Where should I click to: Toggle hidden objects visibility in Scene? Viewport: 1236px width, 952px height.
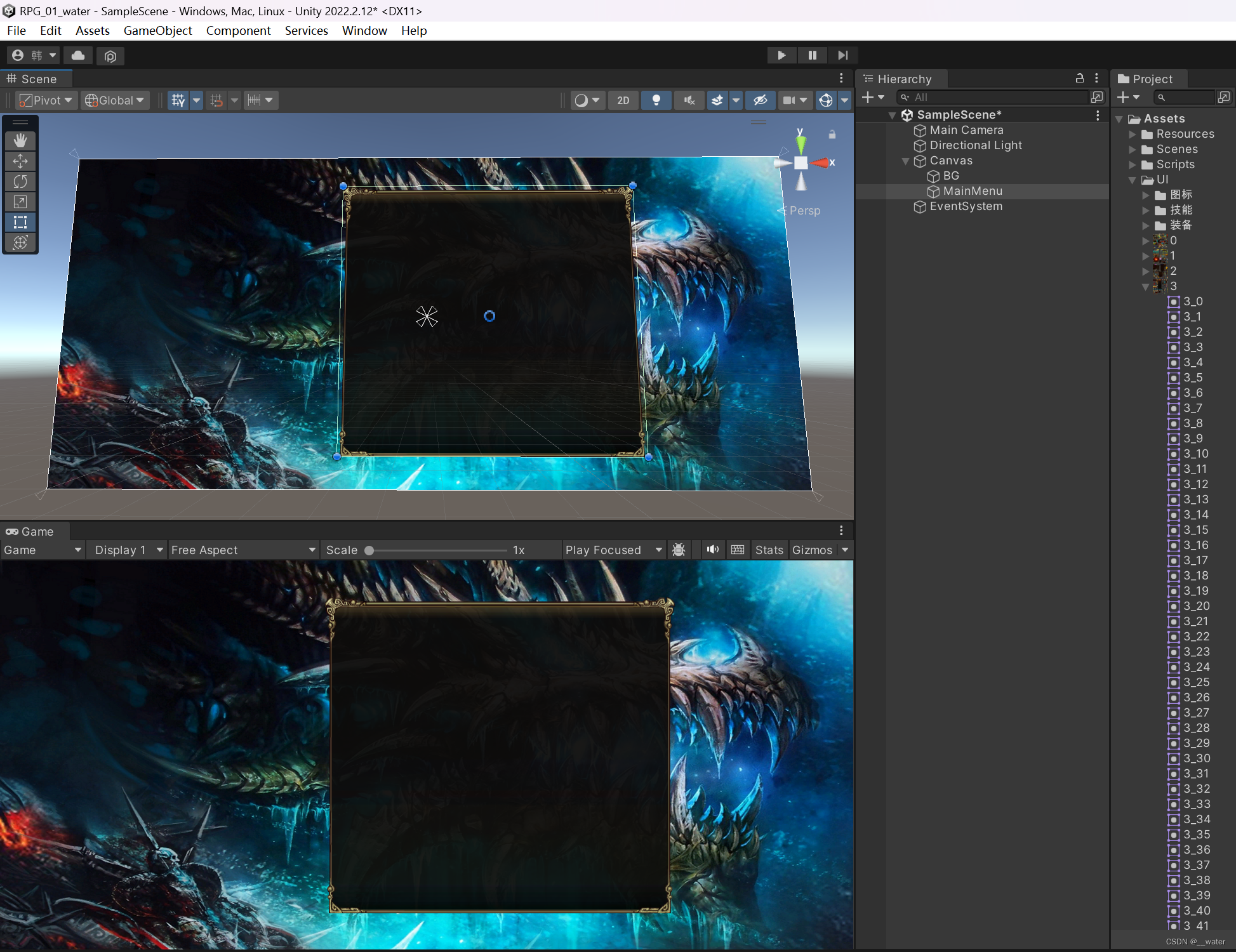761,100
